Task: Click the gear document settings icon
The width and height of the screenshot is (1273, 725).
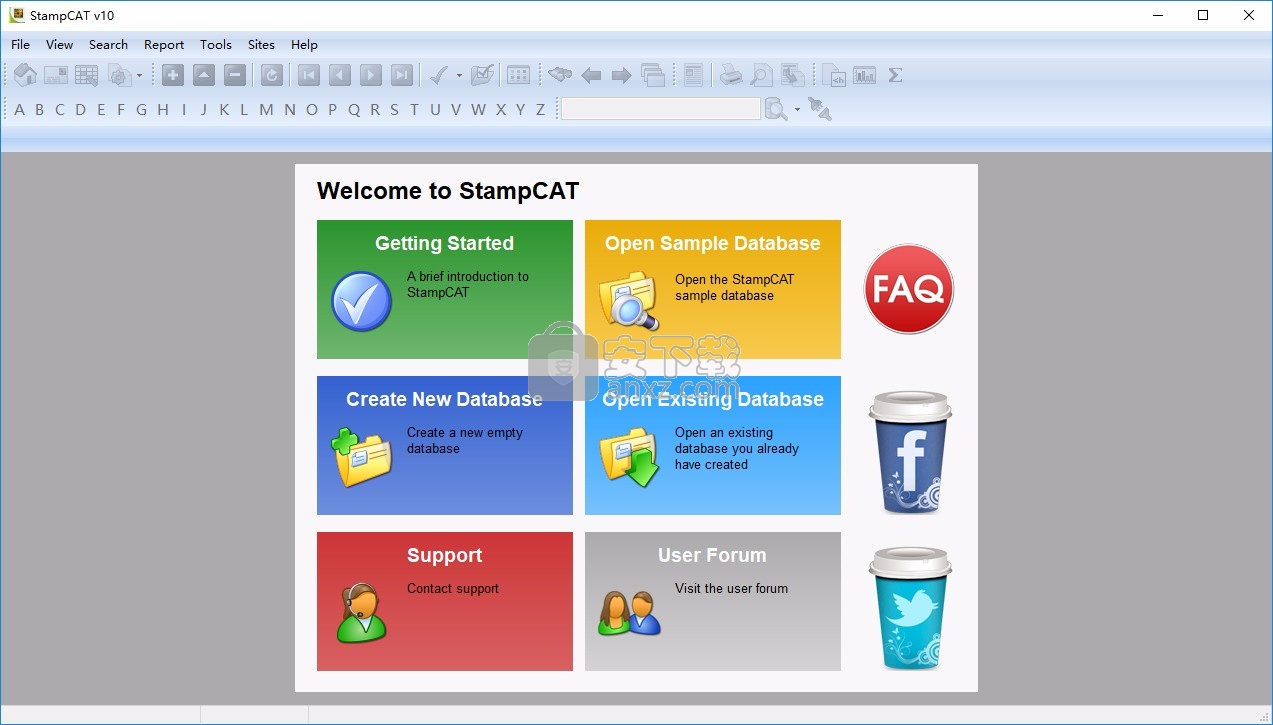Action: point(119,75)
